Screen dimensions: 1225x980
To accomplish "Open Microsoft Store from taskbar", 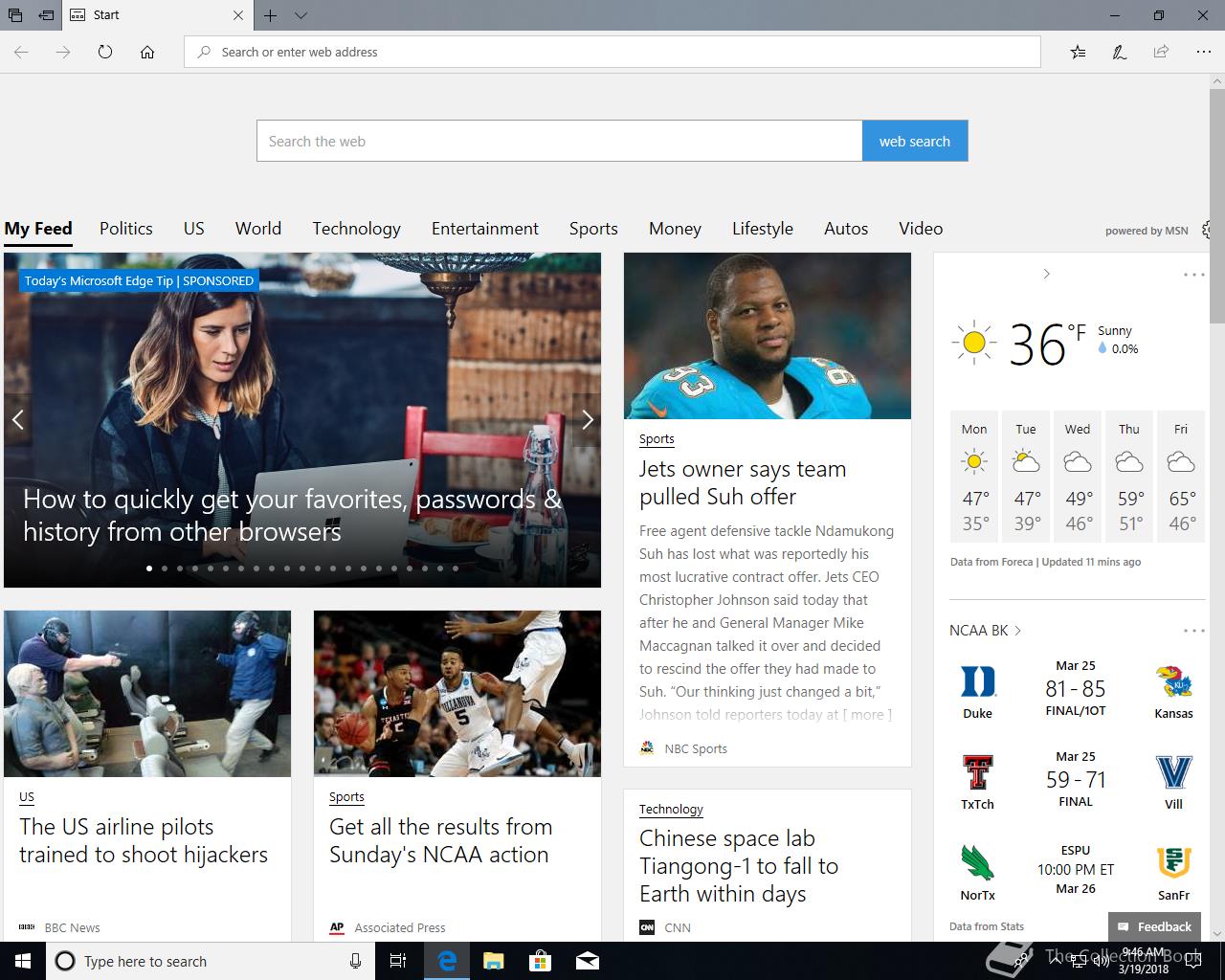I will 541,961.
